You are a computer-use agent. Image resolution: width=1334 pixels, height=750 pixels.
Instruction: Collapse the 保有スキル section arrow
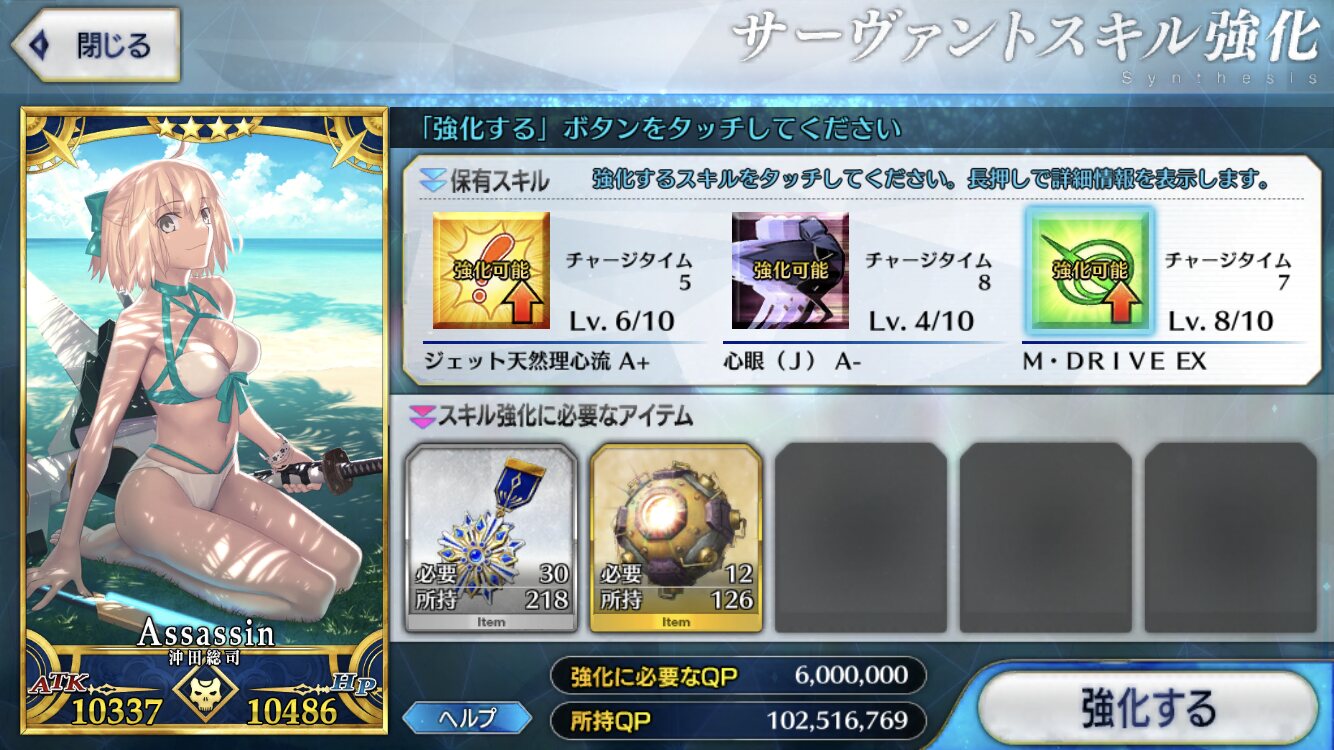[432, 181]
